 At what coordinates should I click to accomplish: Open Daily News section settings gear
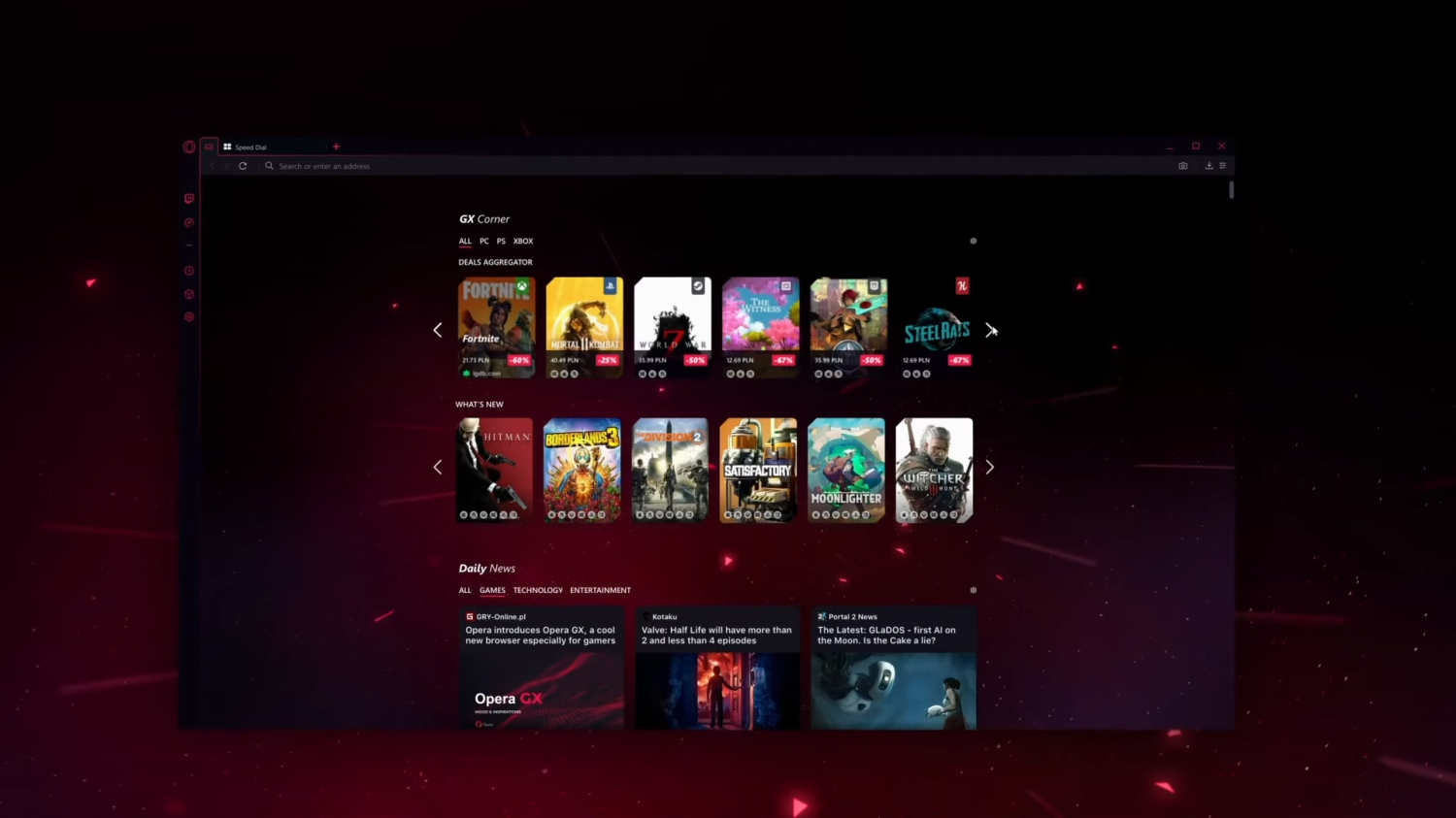point(974,590)
